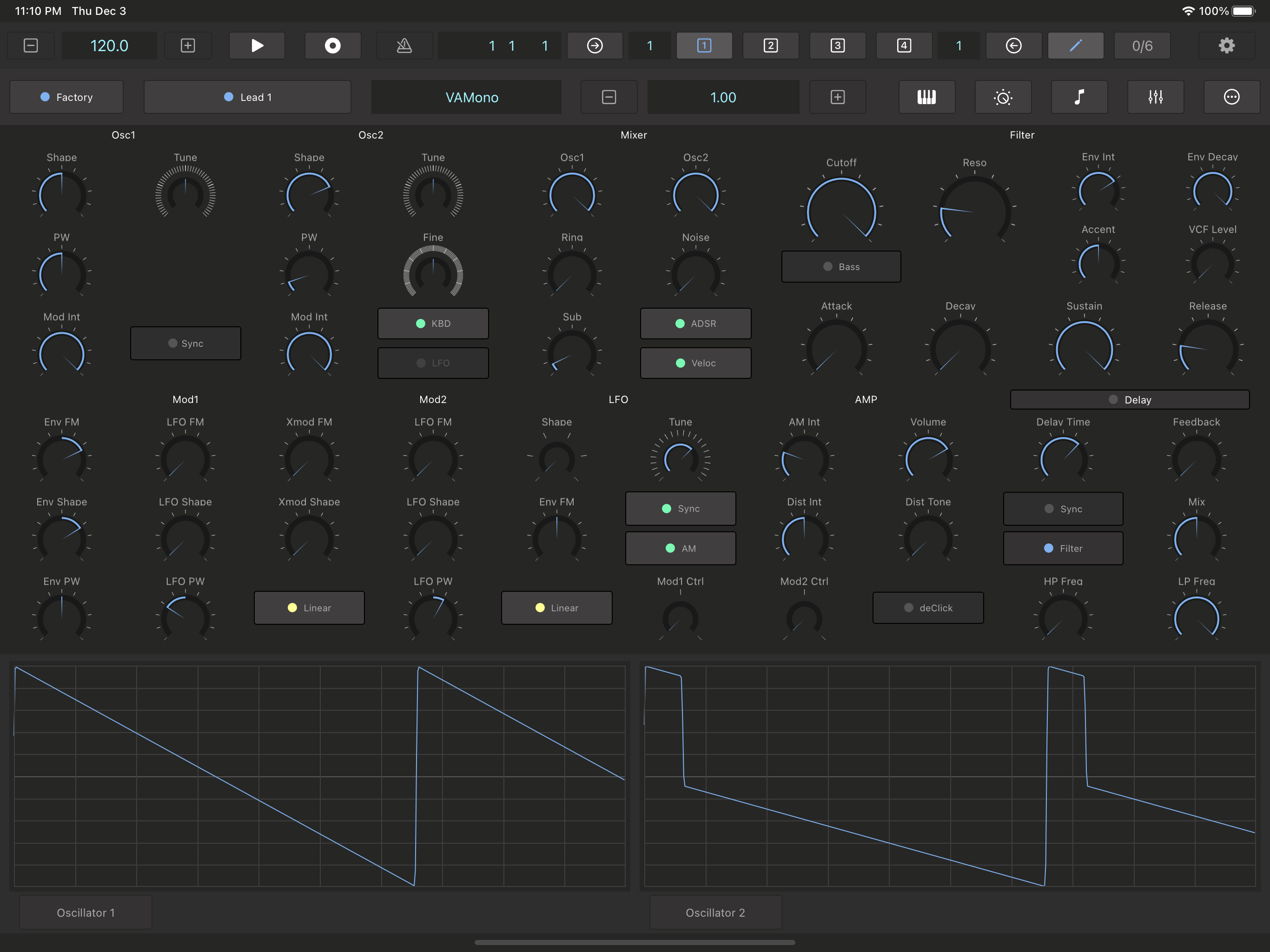Screen dimensions: 1270x952
Task: Open the more options ellipsis icon
Action: tap(1231, 97)
